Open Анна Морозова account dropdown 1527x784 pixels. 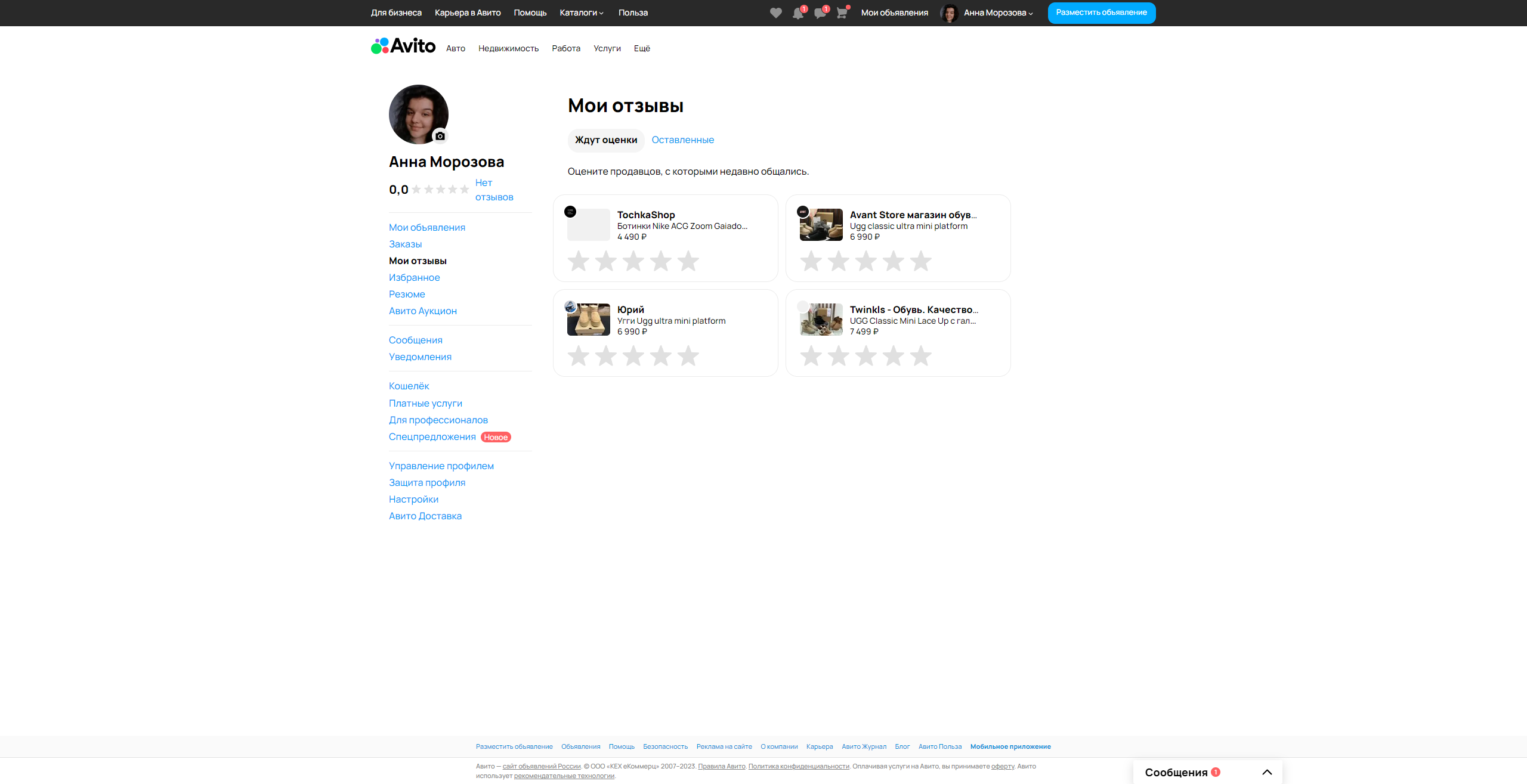pyautogui.click(x=999, y=13)
